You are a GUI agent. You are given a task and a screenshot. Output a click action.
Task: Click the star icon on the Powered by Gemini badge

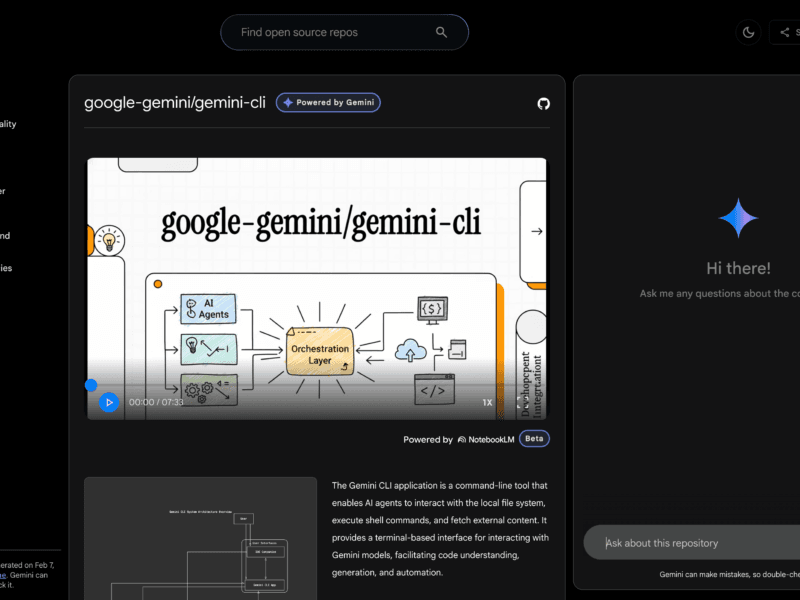[288, 102]
